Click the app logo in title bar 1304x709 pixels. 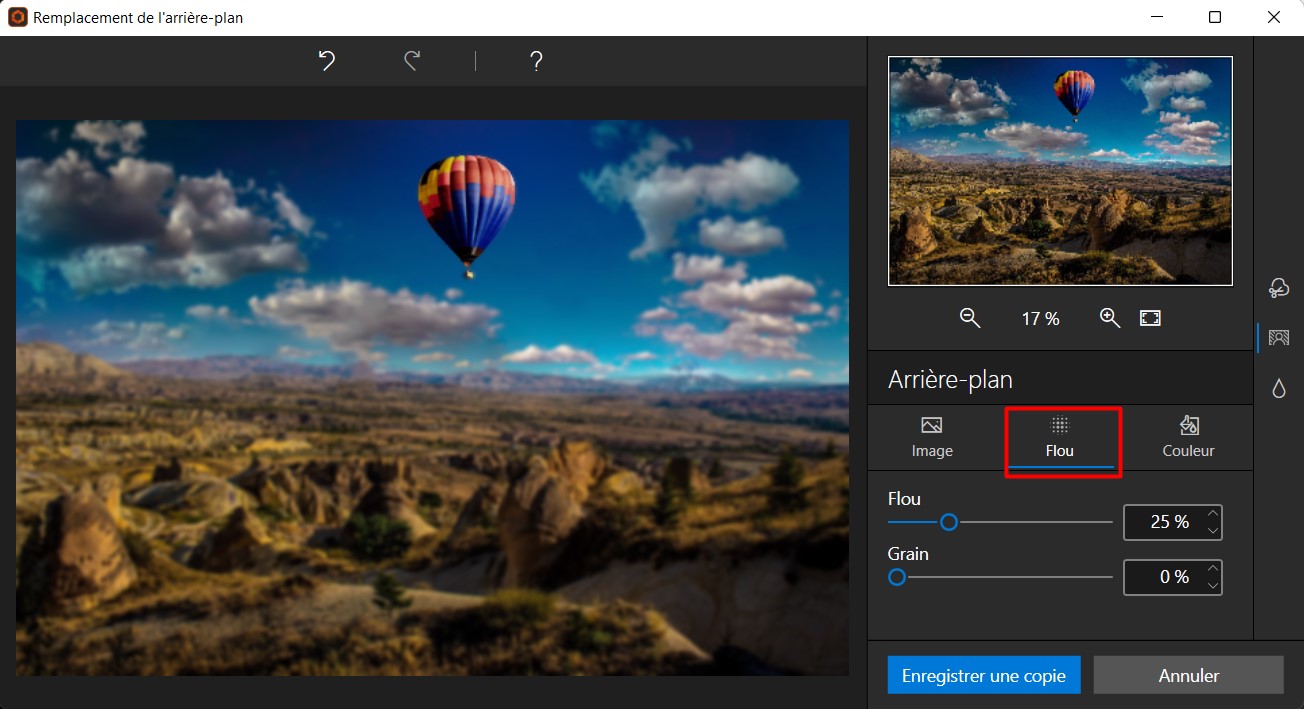[x=17, y=17]
